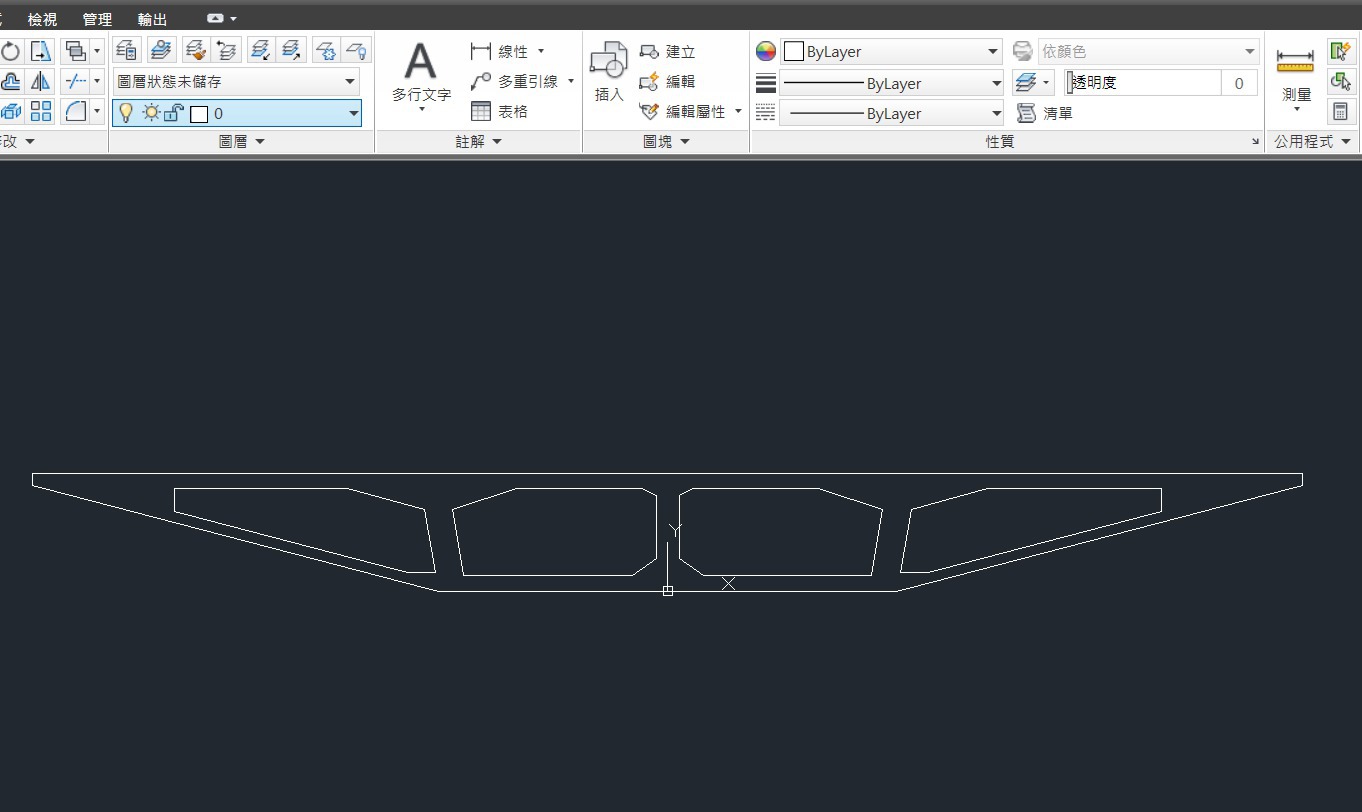
Task: Open the Quick Calculator icon
Action: 1340,111
